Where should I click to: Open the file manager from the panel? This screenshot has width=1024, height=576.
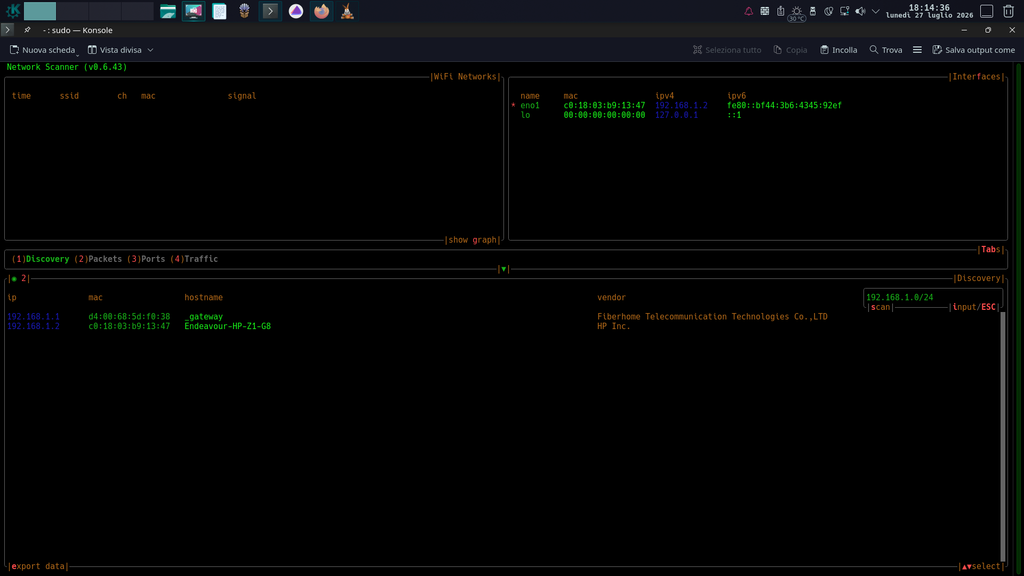[168, 11]
